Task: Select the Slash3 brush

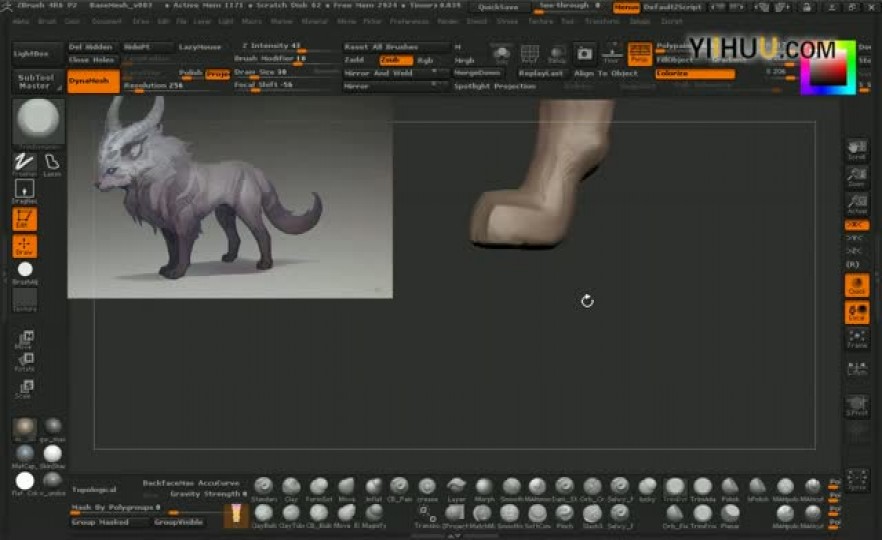Action: (592, 515)
